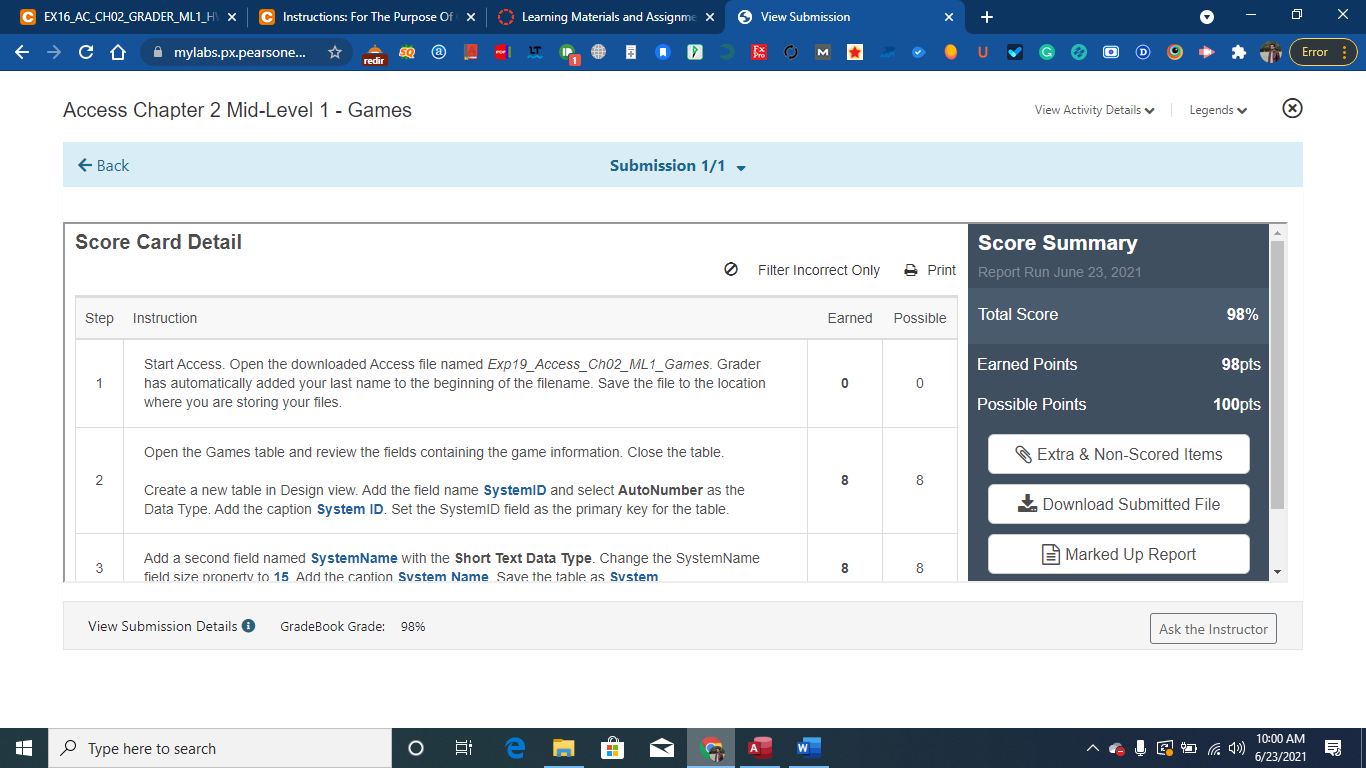Click Download Submitted File button
The width and height of the screenshot is (1366, 768).
[1118, 504]
